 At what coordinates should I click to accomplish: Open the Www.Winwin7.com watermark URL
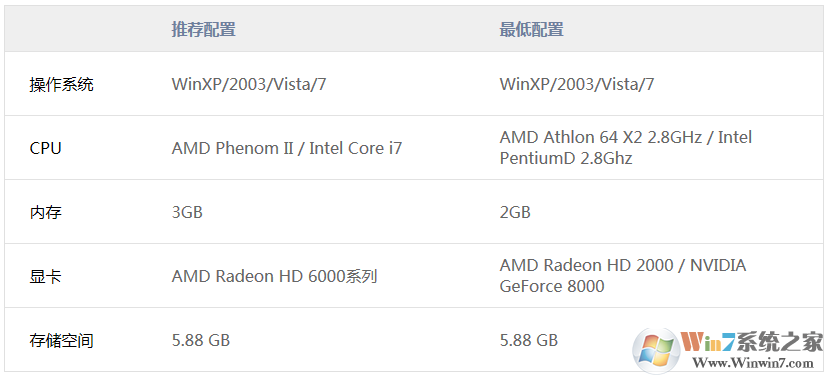[x=753, y=363]
